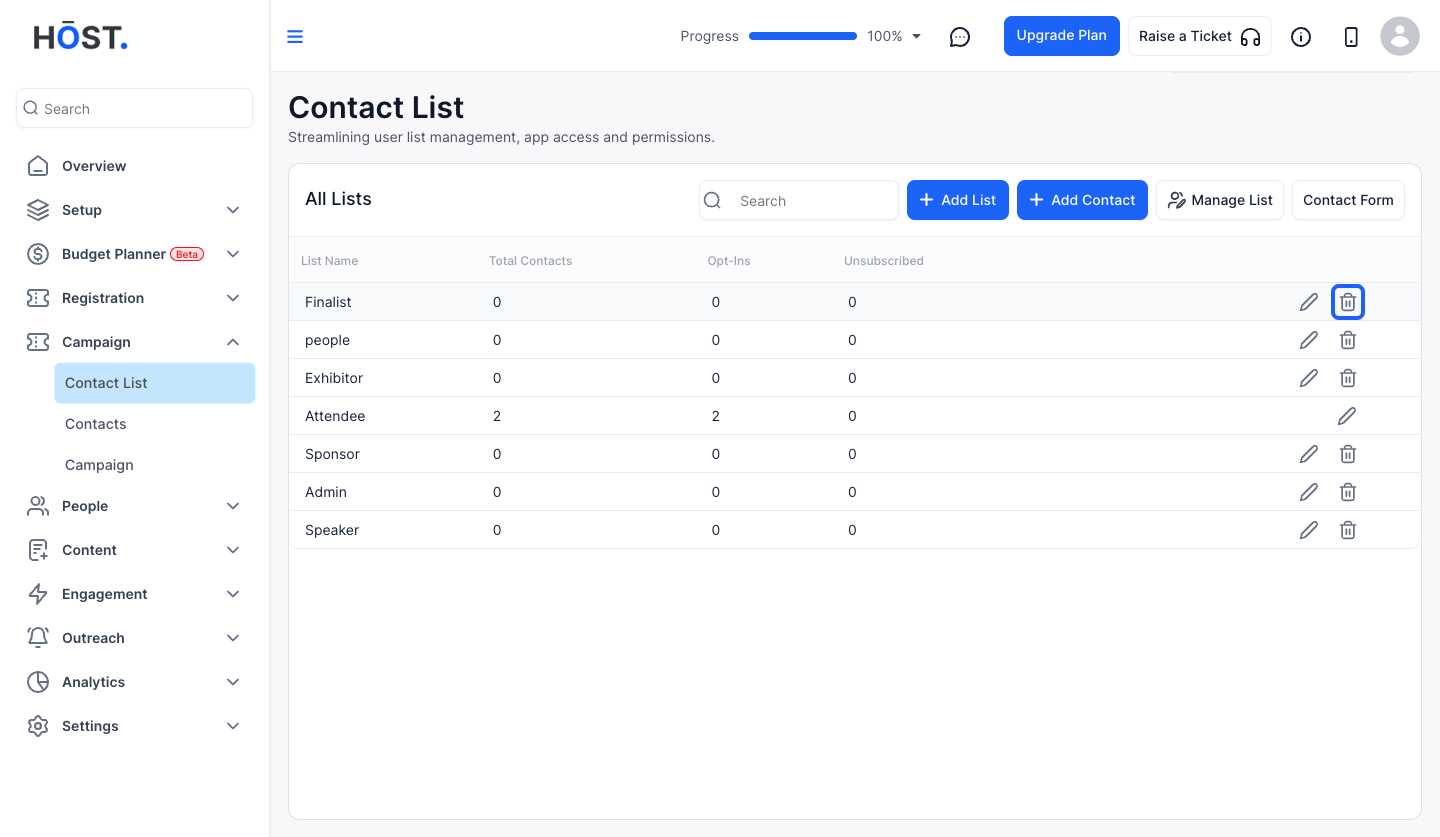Click the HOST logo
The width and height of the screenshot is (1440, 837).
pos(81,37)
